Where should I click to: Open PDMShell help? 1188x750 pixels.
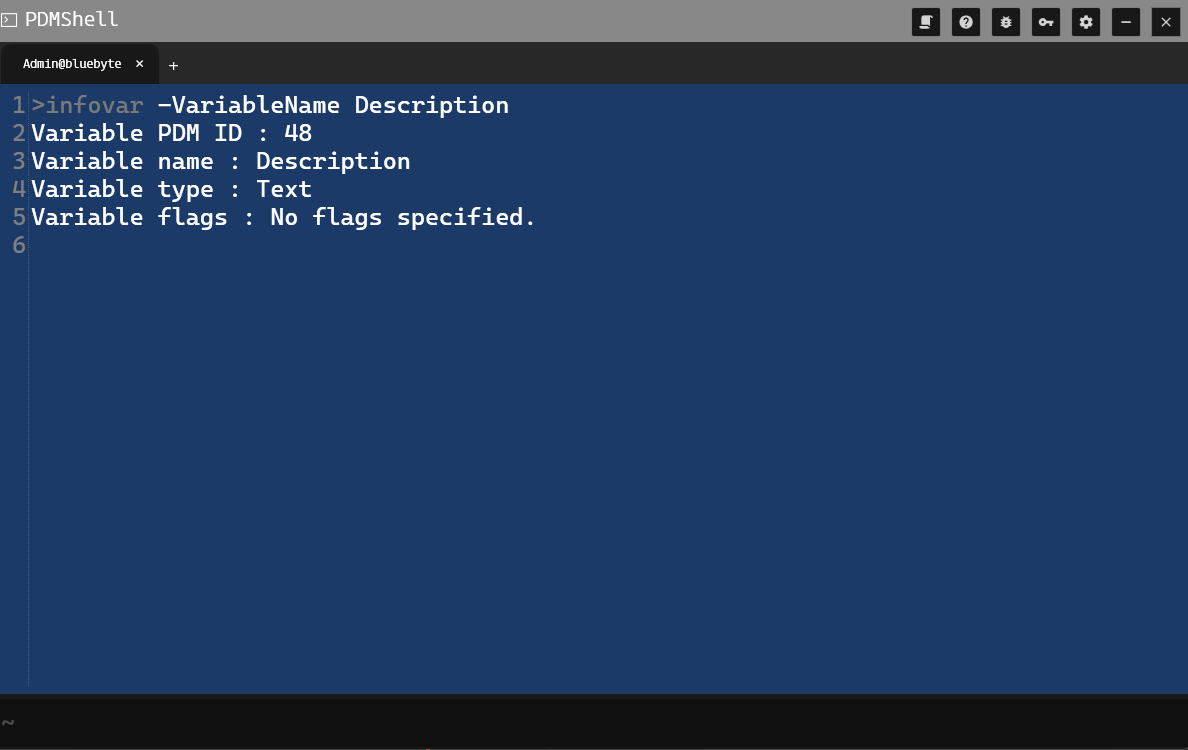coord(966,21)
